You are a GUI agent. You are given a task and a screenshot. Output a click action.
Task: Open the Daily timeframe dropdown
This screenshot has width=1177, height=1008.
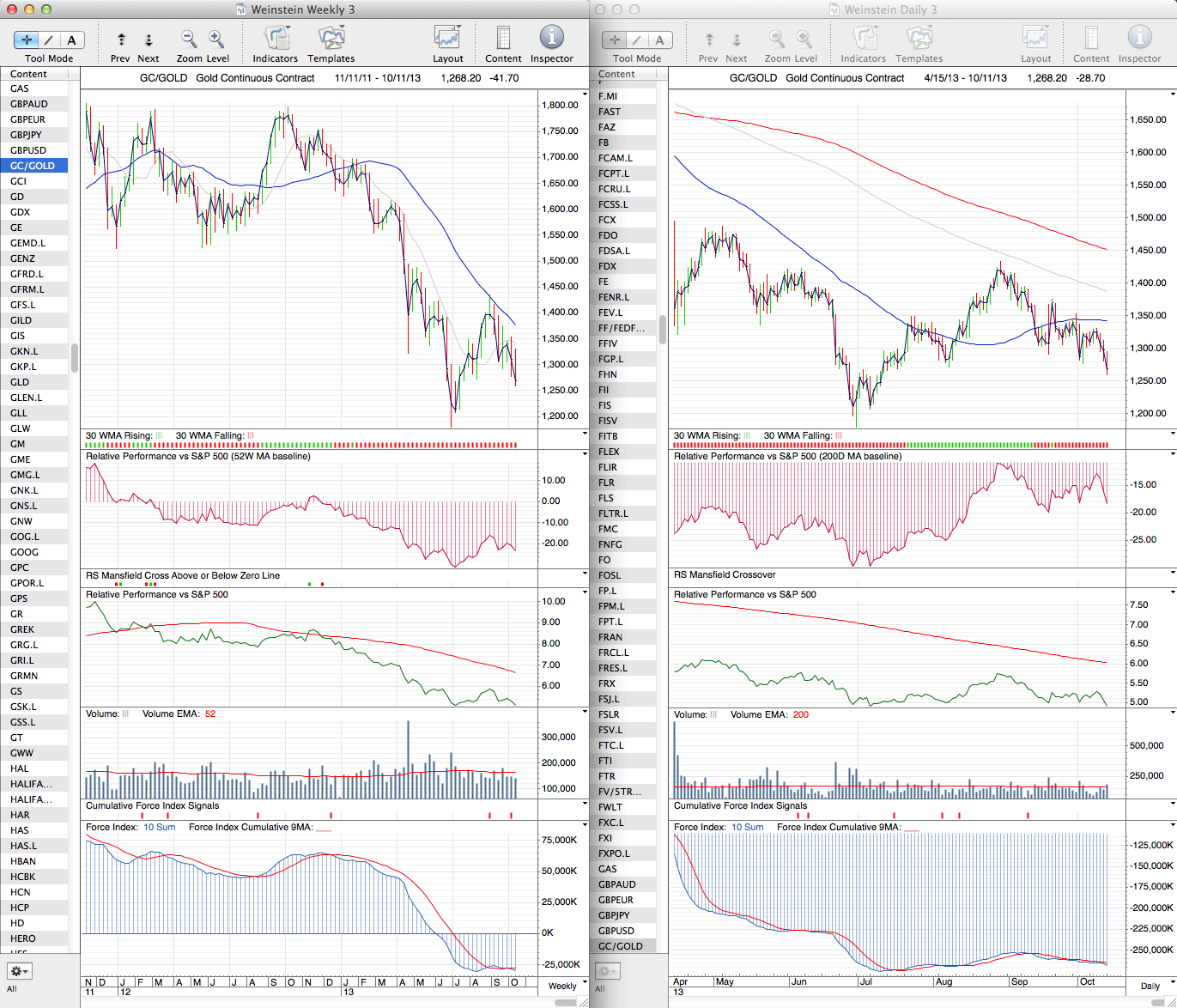pos(1155,986)
